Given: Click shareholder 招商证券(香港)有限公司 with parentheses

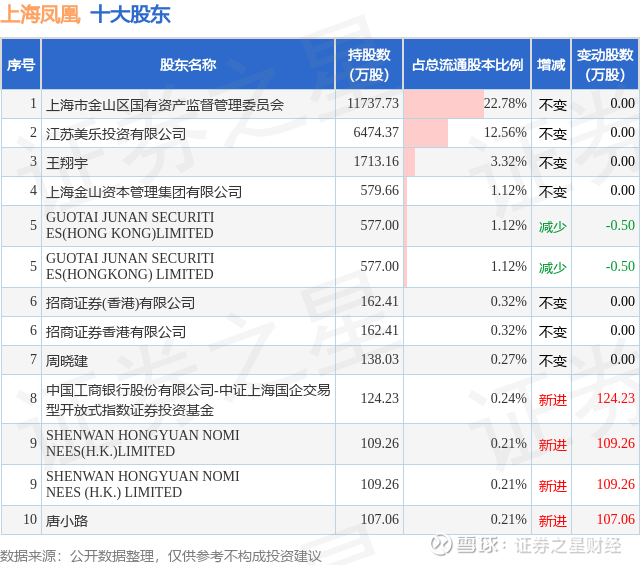Looking at the screenshot, I should pyautogui.click(x=120, y=303).
